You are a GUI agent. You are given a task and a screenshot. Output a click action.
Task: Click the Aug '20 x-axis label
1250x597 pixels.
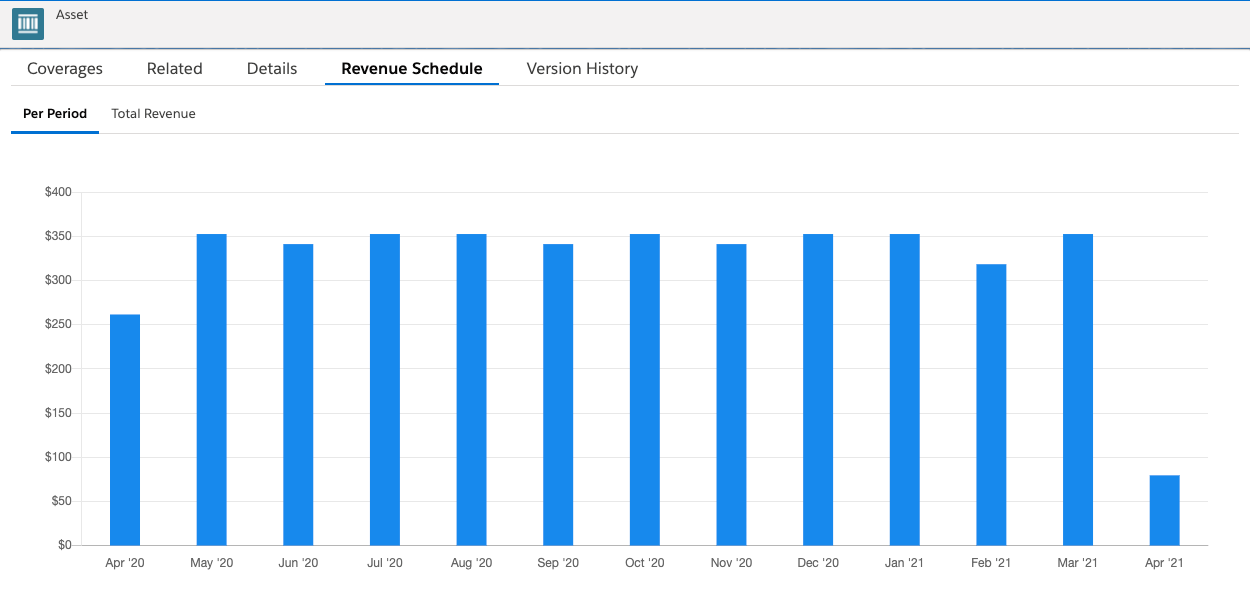pos(472,563)
